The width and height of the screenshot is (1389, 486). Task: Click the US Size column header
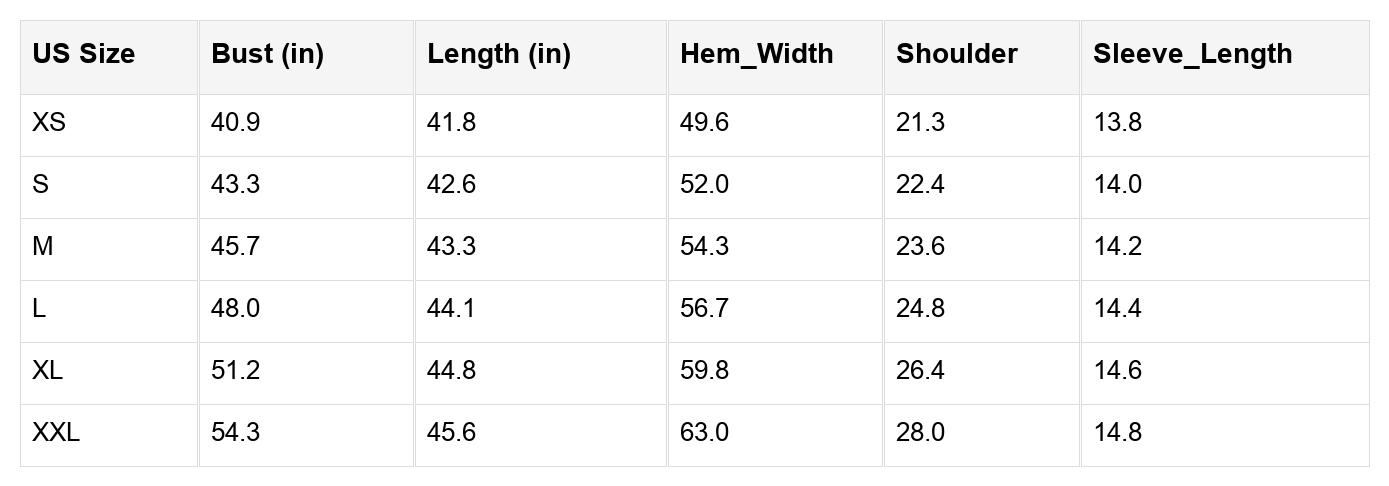coord(83,54)
